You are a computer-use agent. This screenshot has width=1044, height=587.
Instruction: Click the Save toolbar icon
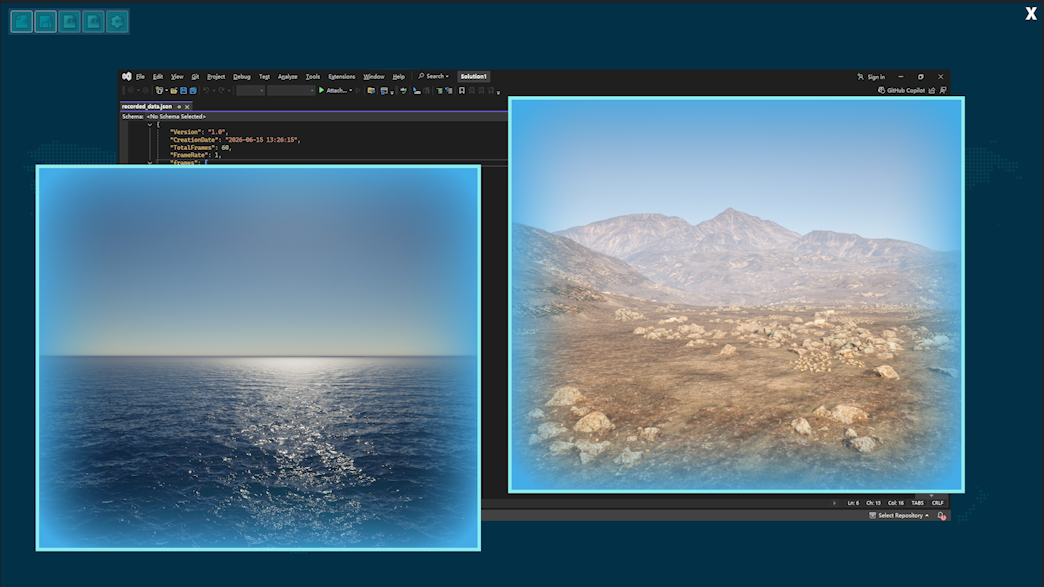point(184,91)
